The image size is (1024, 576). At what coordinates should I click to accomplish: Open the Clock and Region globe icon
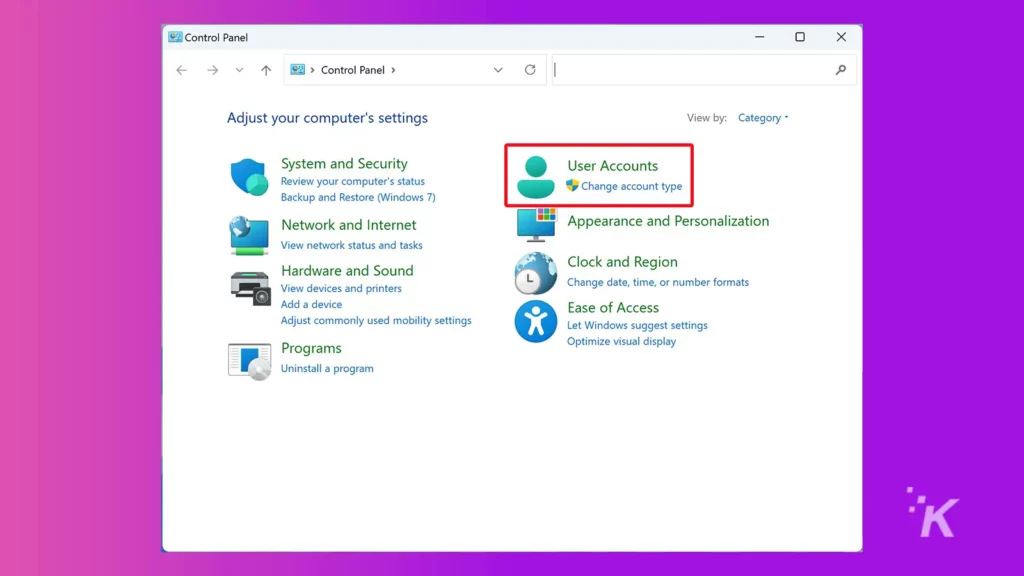(536, 273)
